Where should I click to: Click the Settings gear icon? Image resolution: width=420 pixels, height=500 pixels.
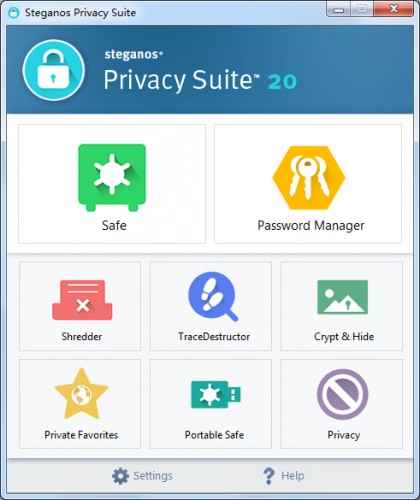(x=120, y=476)
